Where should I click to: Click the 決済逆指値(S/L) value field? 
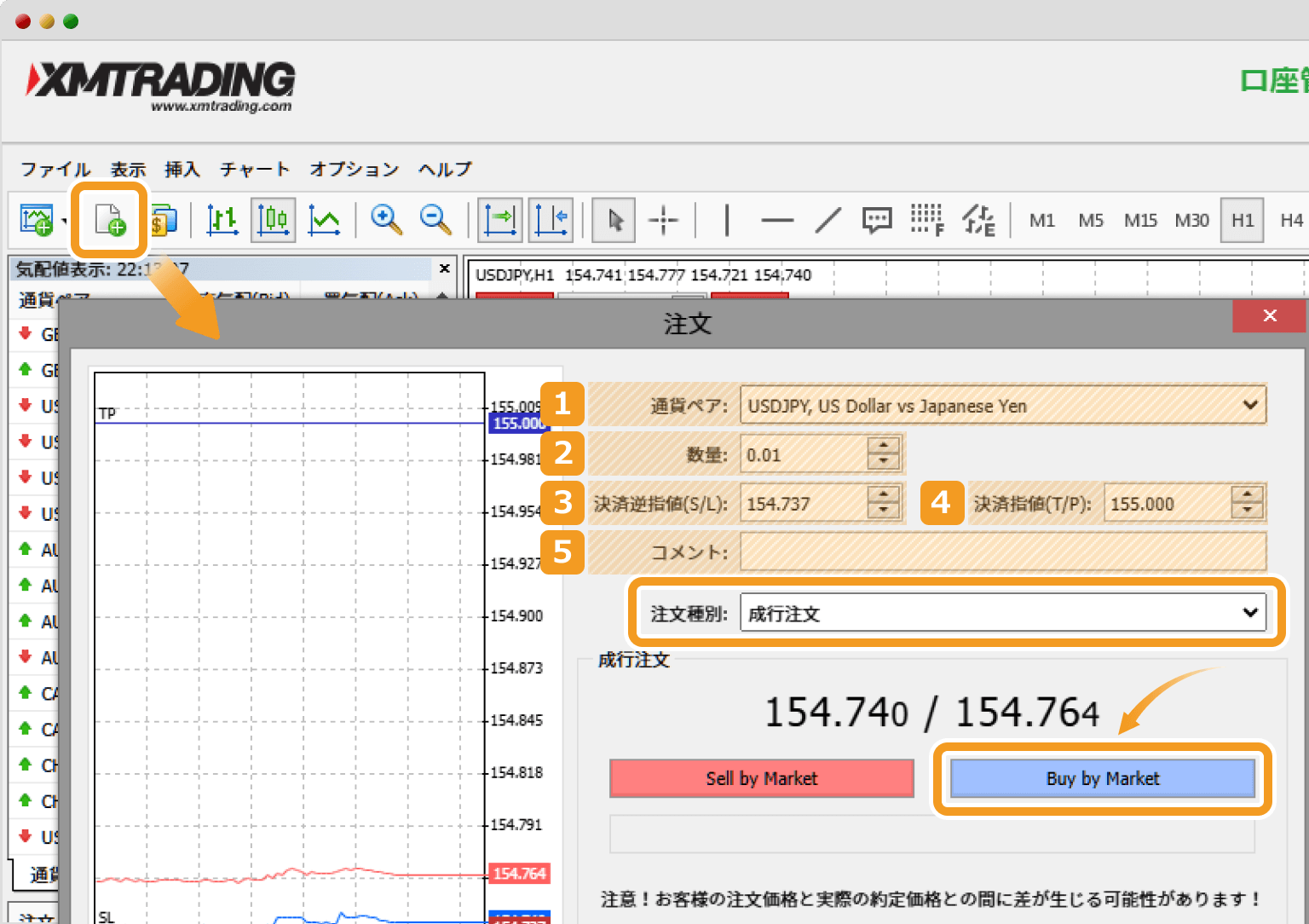click(x=804, y=503)
